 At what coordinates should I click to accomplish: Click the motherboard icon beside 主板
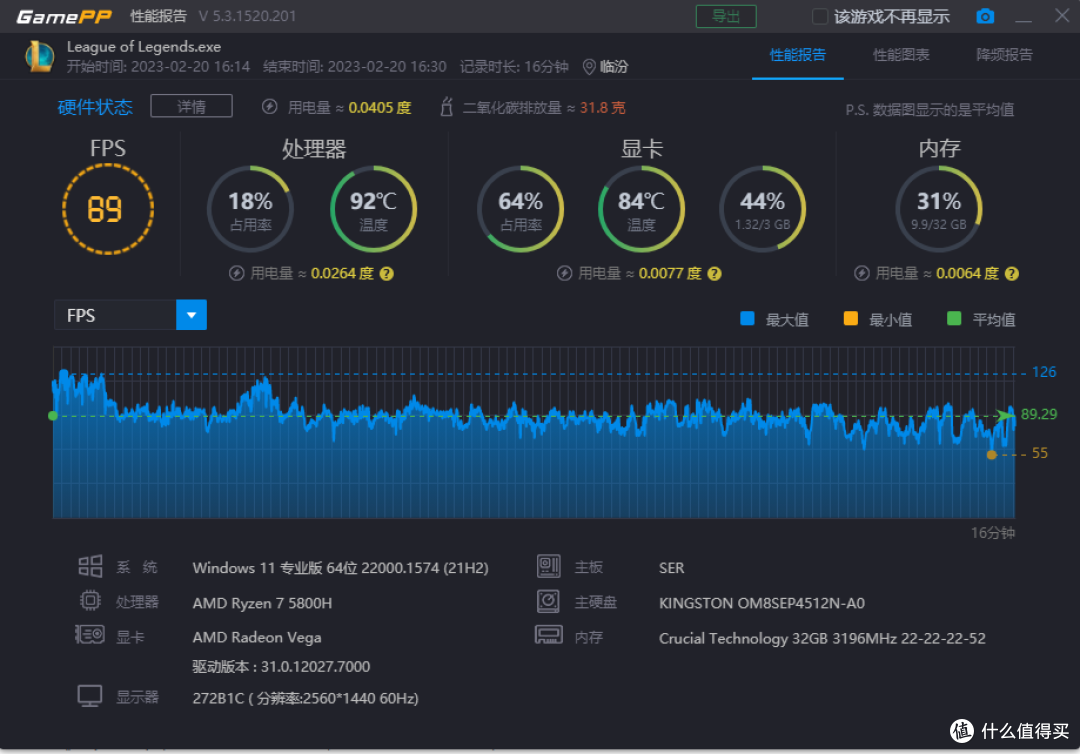[549, 566]
